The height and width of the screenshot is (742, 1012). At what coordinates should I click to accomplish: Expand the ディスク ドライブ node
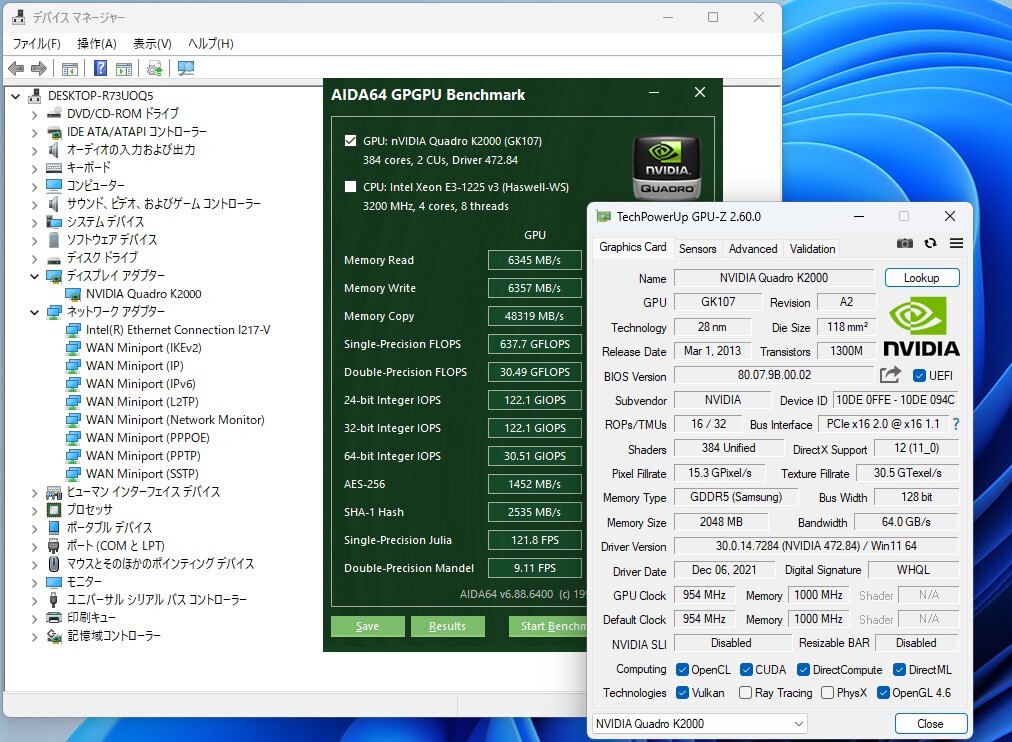click(x=34, y=259)
